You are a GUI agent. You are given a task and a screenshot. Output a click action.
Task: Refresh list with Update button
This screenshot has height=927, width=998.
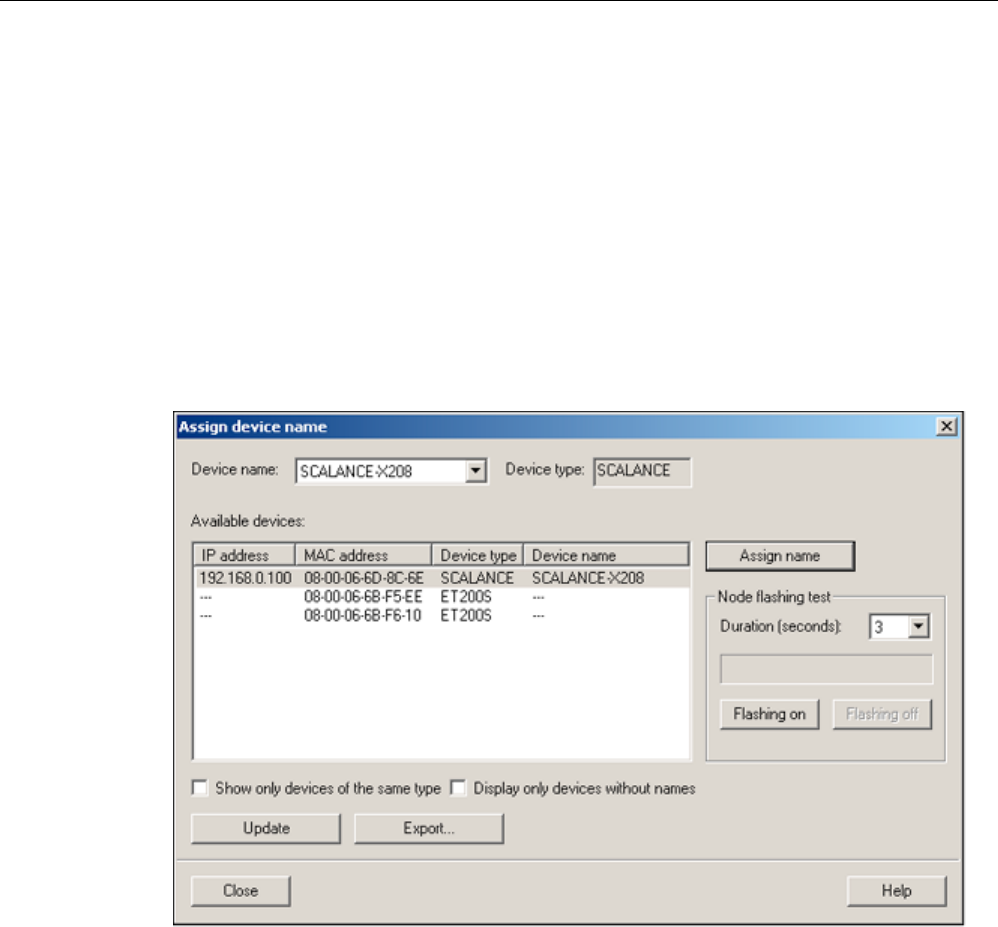pos(266,828)
